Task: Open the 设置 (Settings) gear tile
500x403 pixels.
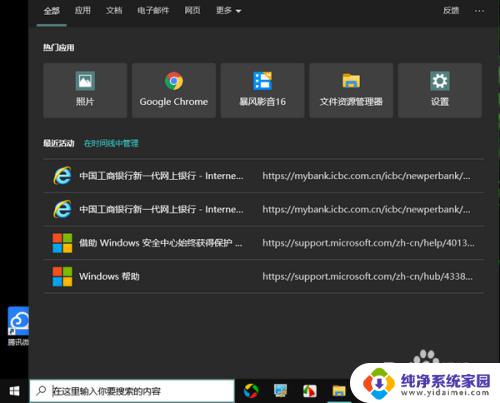Action: (440, 90)
